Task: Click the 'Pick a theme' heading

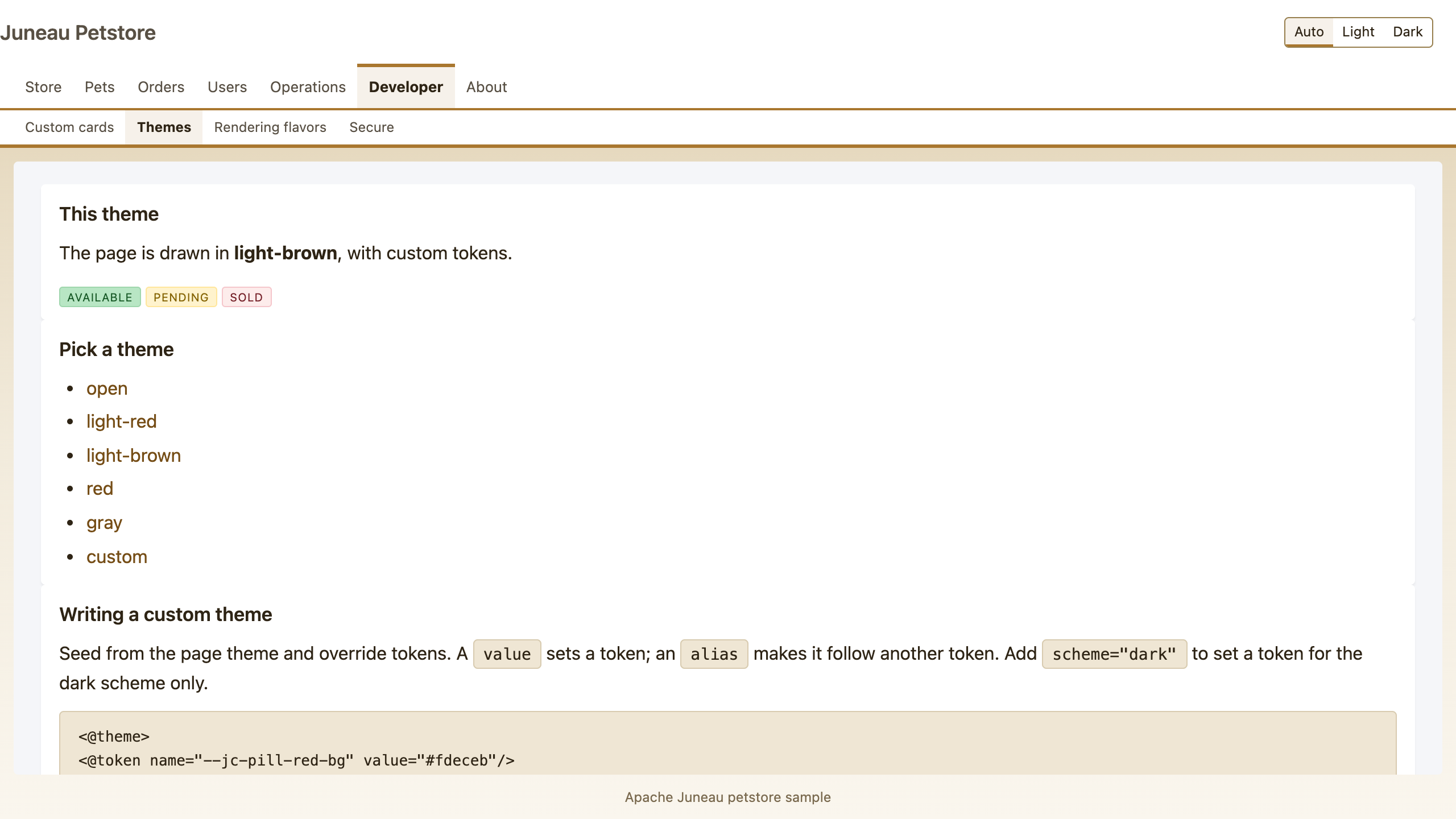Action: coord(117,350)
